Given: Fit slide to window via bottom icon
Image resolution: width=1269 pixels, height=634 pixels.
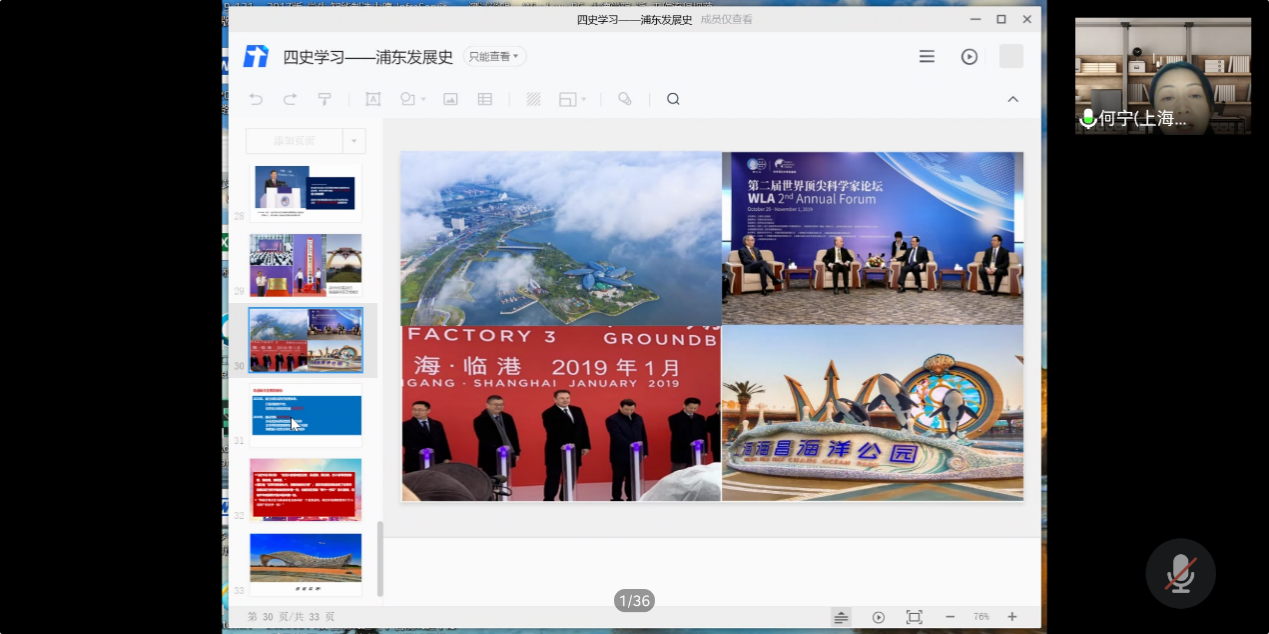Looking at the screenshot, I should point(913,617).
